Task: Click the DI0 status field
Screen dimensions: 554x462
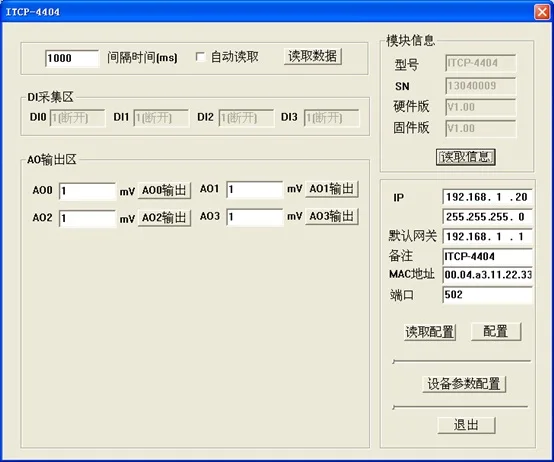Action: click(77, 118)
